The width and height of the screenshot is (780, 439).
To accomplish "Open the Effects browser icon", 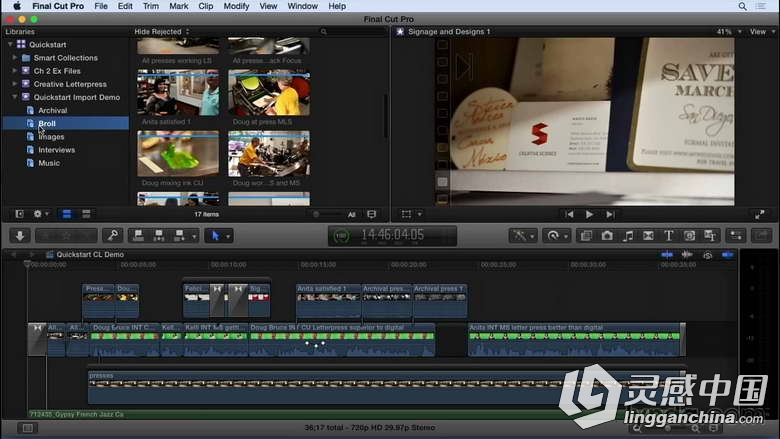I will (586, 236).
